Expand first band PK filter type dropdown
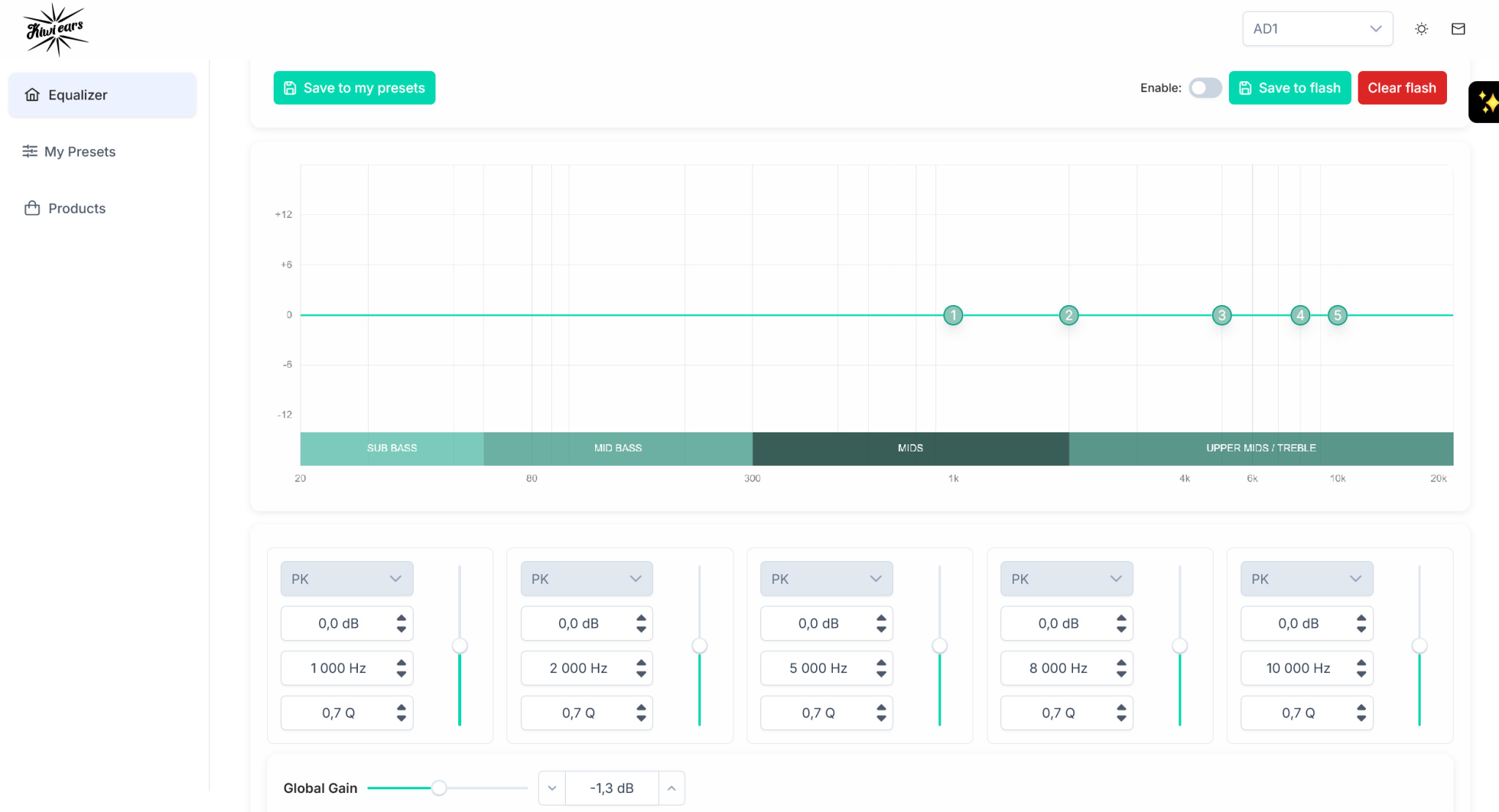Viewport: 1499px width, 812px height. click(346, 579)
